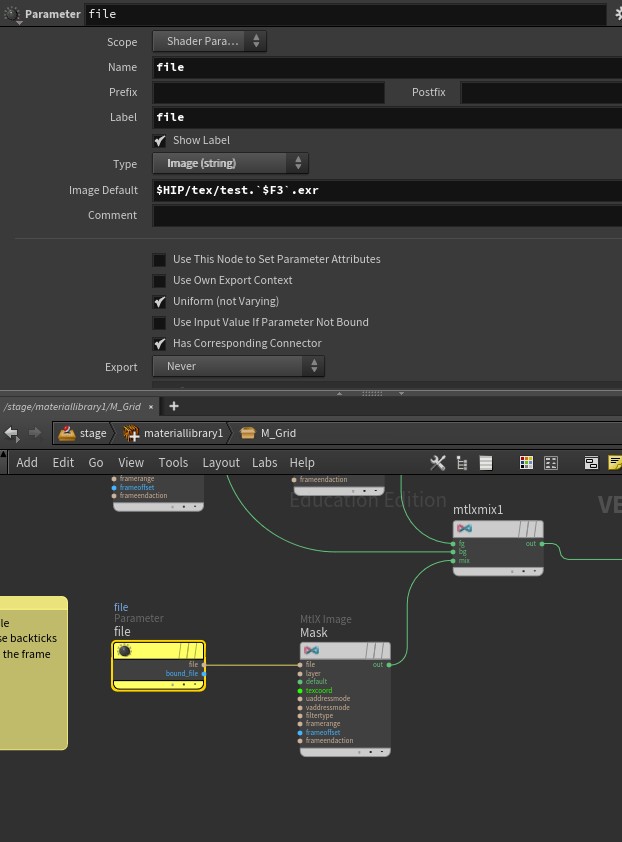Open the network tools wrench icon

437,462
